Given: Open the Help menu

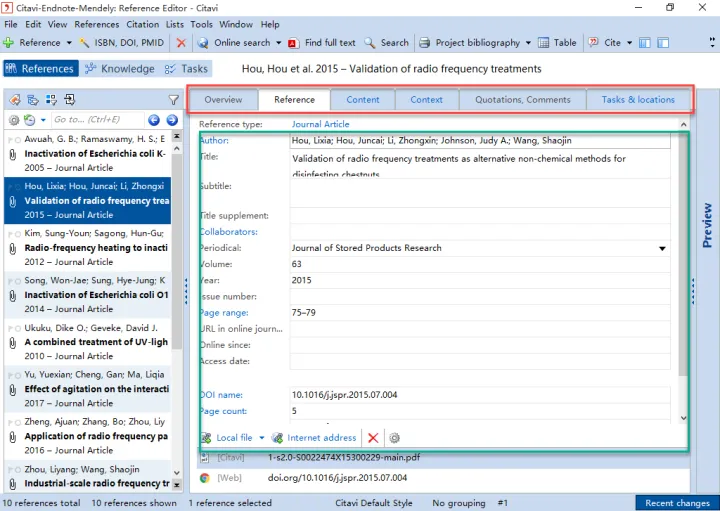Looking at the screenshot, I should 270,24.
